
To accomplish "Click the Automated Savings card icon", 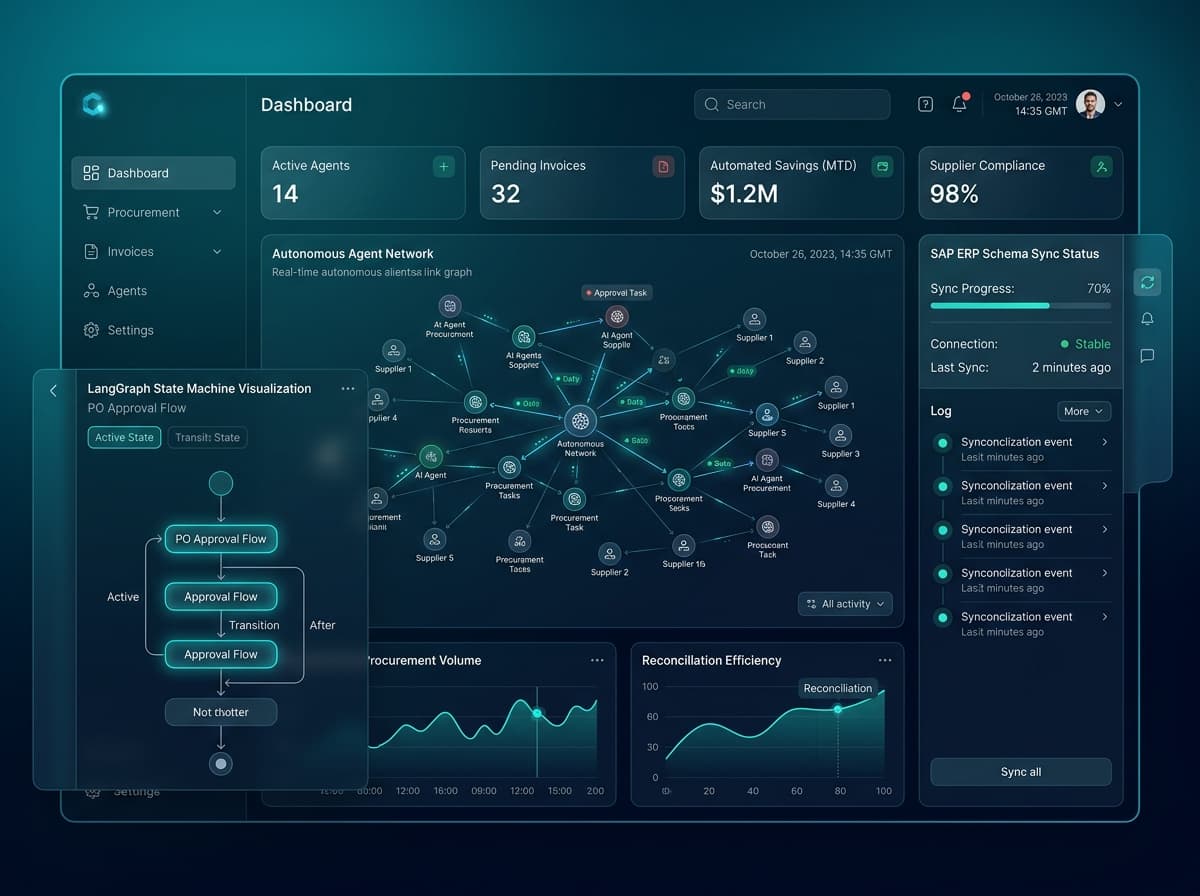I will point(882,167).
